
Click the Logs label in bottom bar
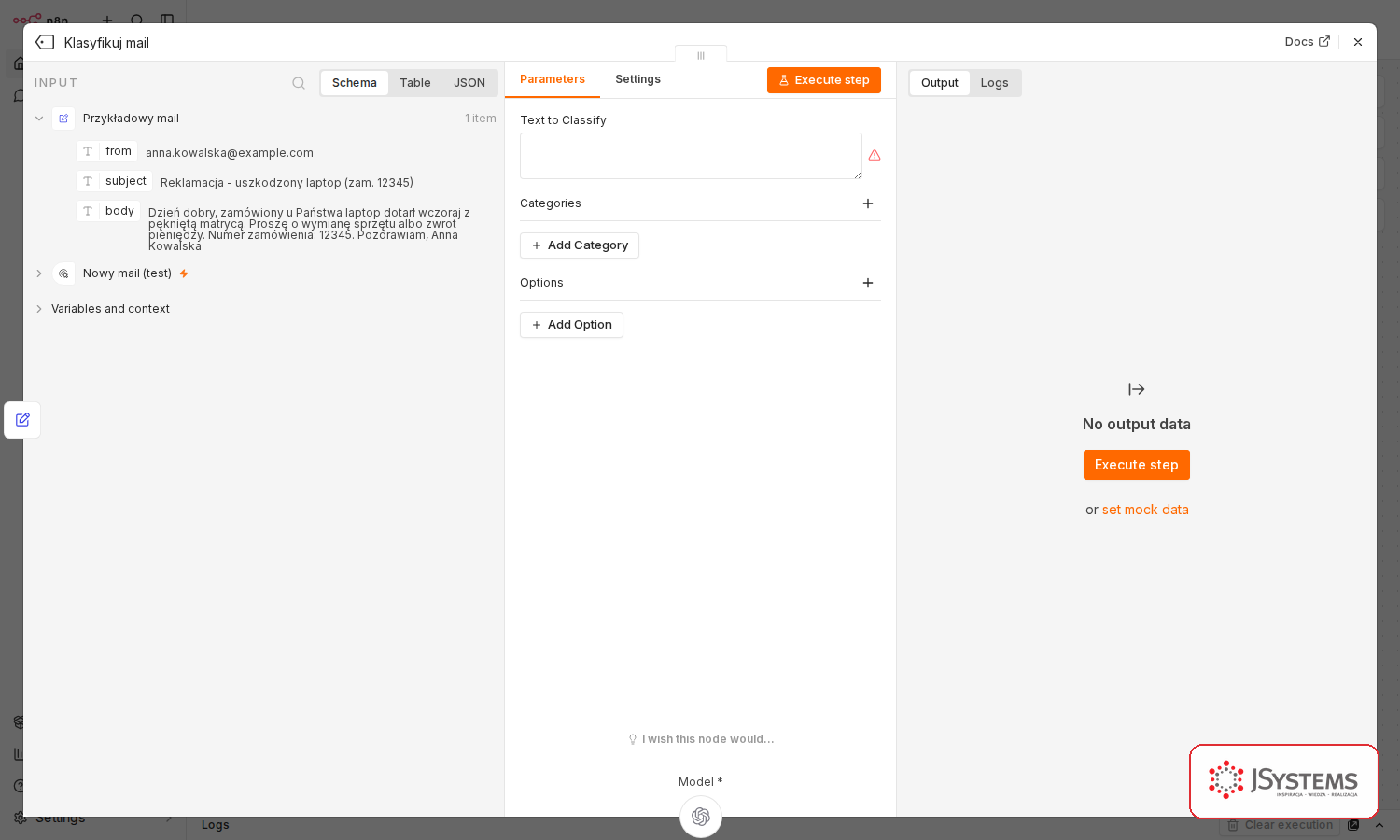(216, 825)
